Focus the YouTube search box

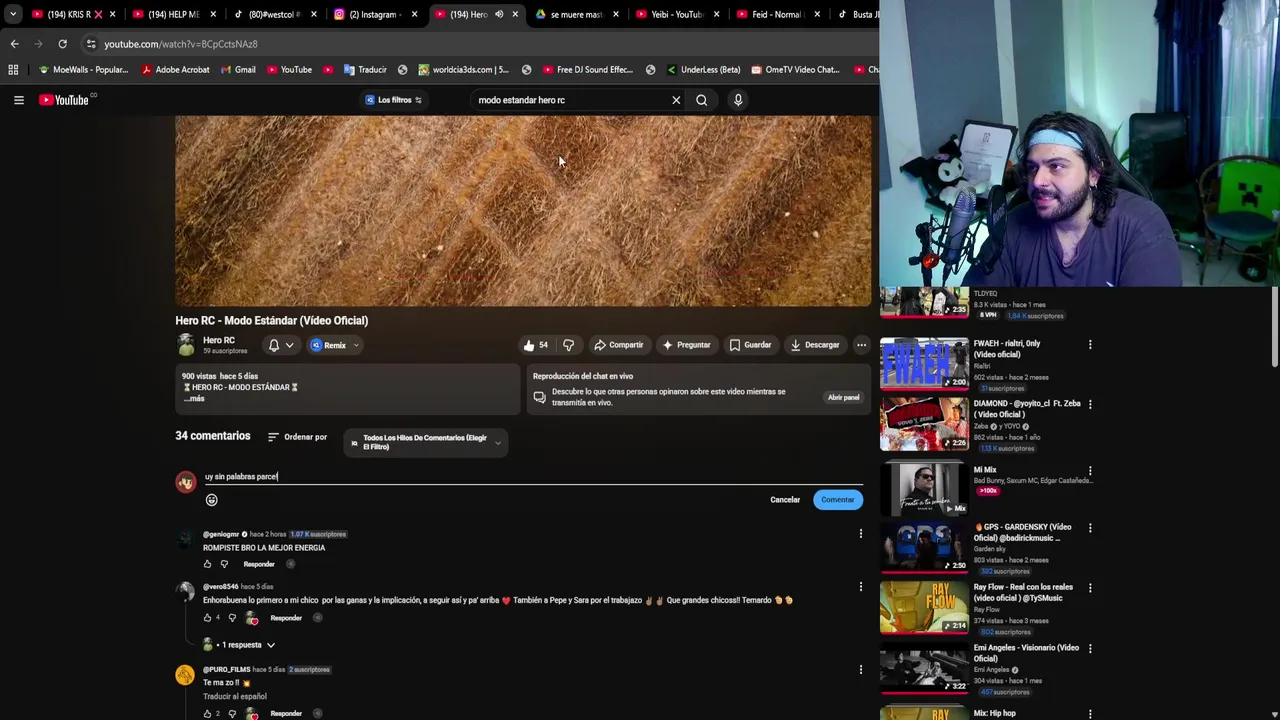click(570, 100)
